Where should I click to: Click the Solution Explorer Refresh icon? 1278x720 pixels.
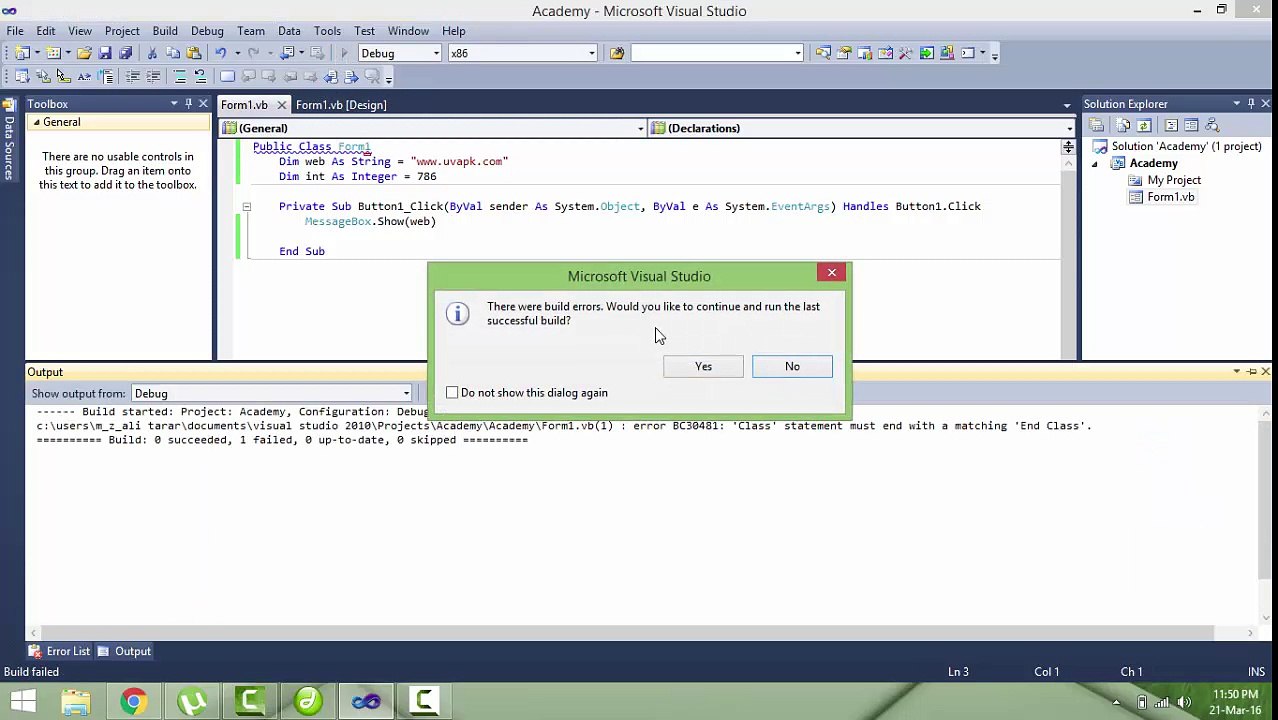1144,125
